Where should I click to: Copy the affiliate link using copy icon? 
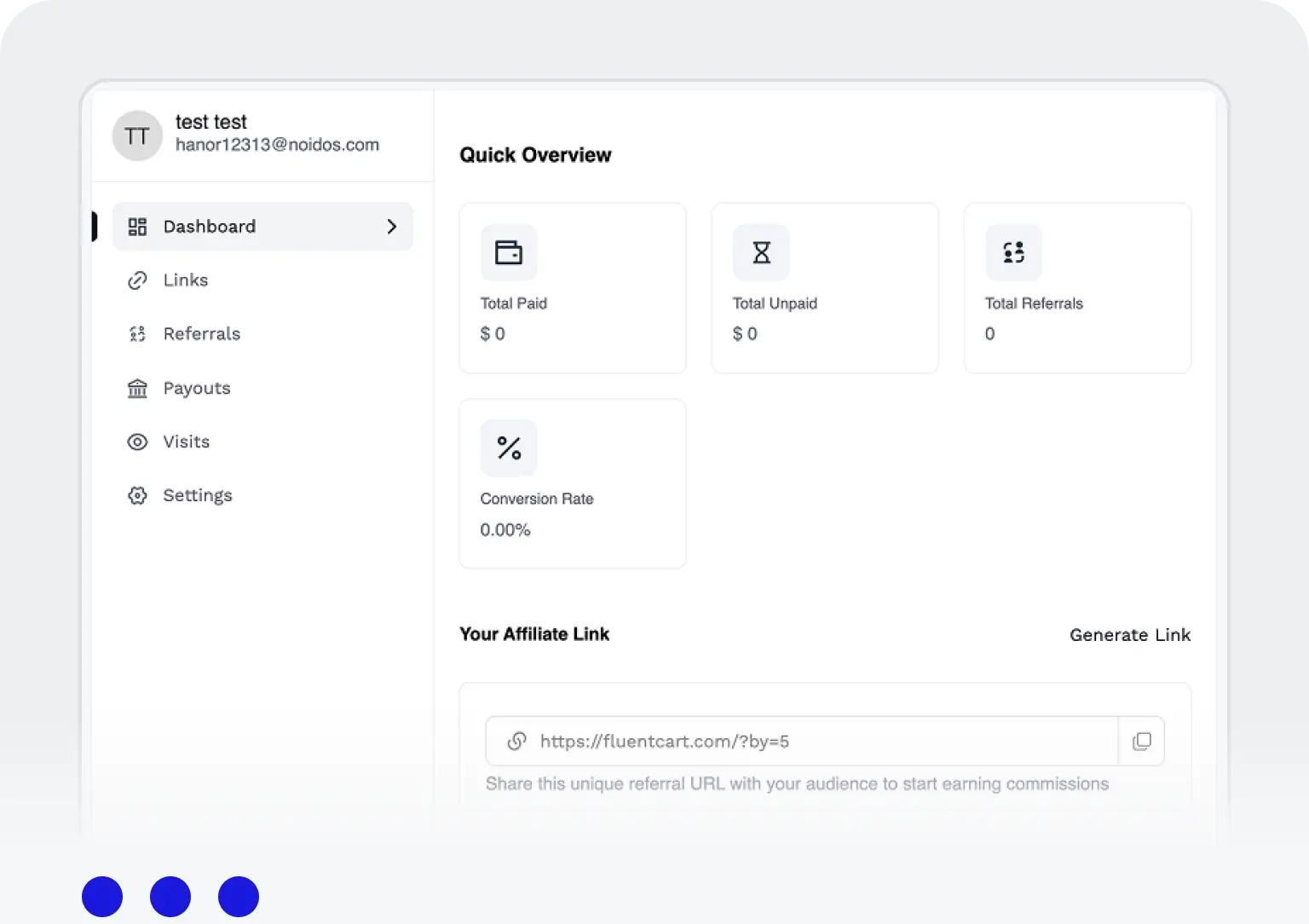point(1141,741)
